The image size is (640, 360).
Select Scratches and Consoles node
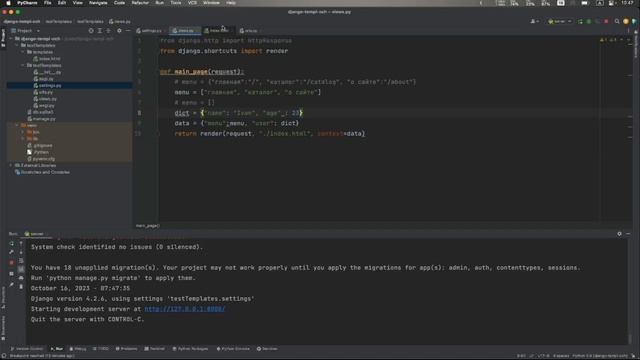point(45,172)
